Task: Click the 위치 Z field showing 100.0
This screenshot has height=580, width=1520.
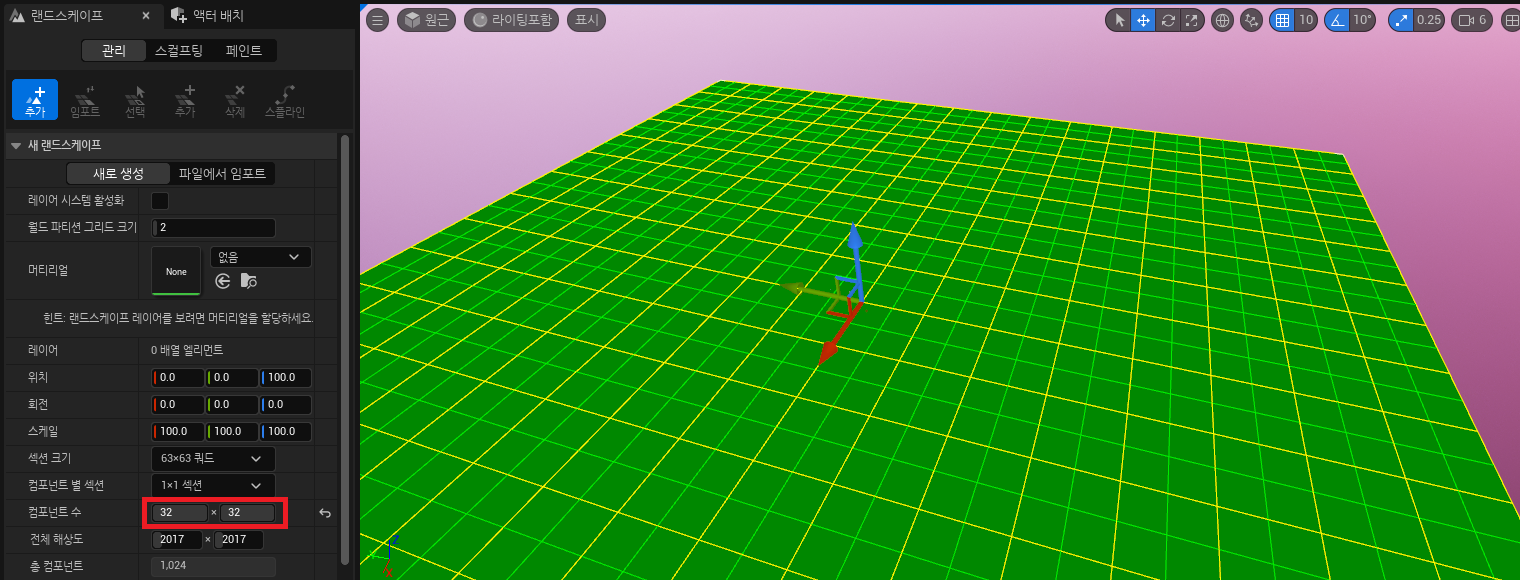Action: click(285, 379)
